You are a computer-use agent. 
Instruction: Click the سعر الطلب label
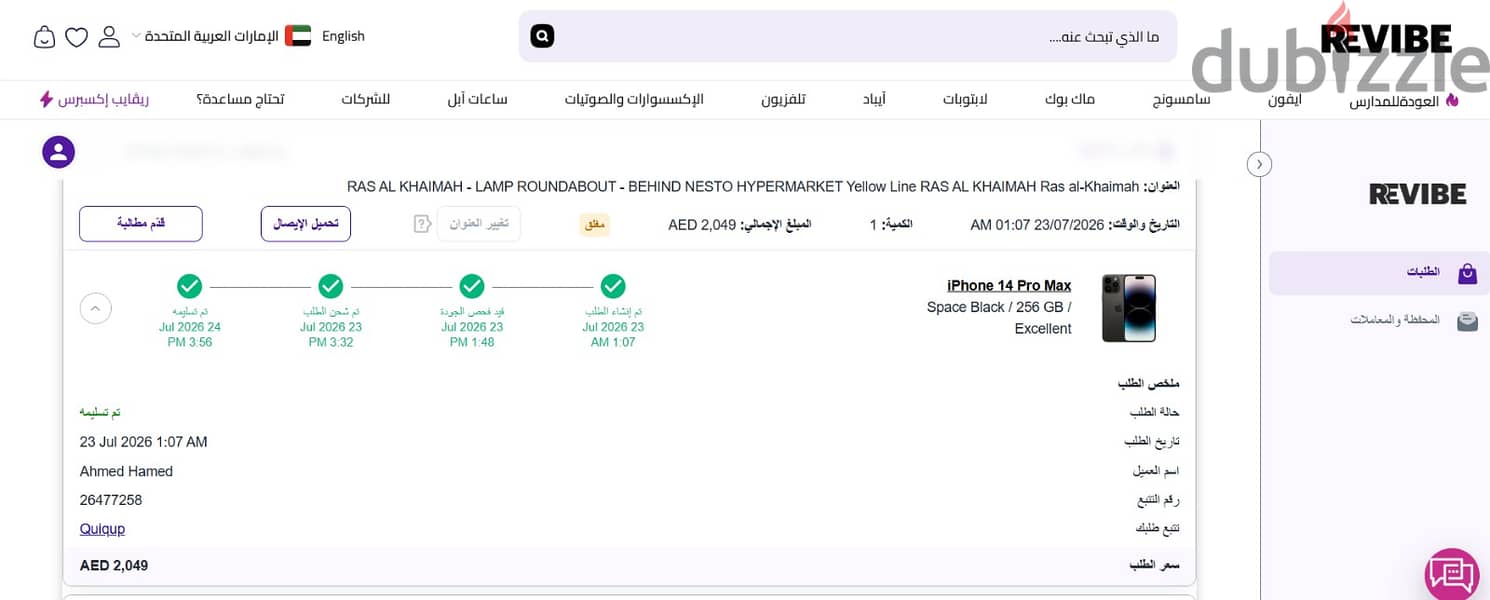tap(1155, 566)
